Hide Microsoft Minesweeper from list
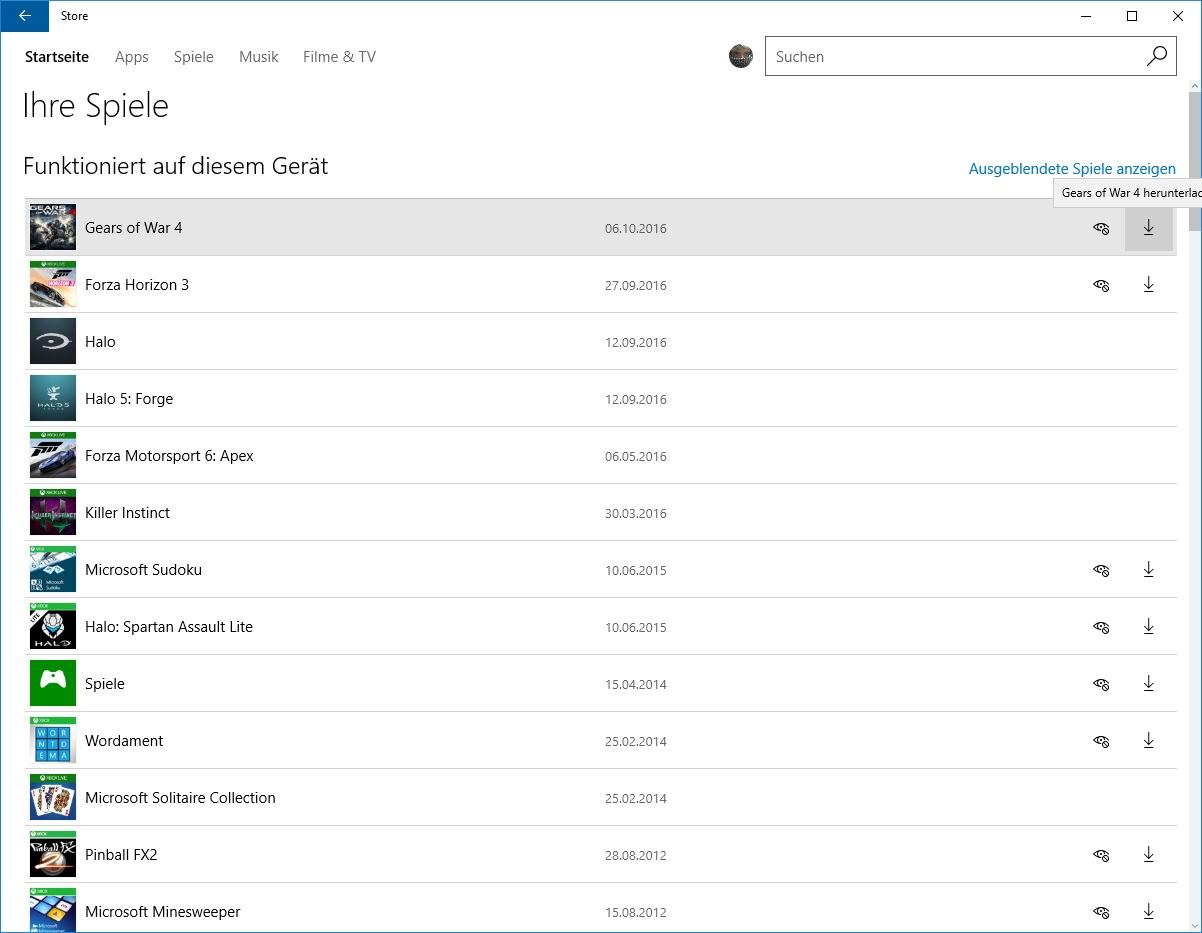This screenshot has width=1202, height=933. point(1101,912)
